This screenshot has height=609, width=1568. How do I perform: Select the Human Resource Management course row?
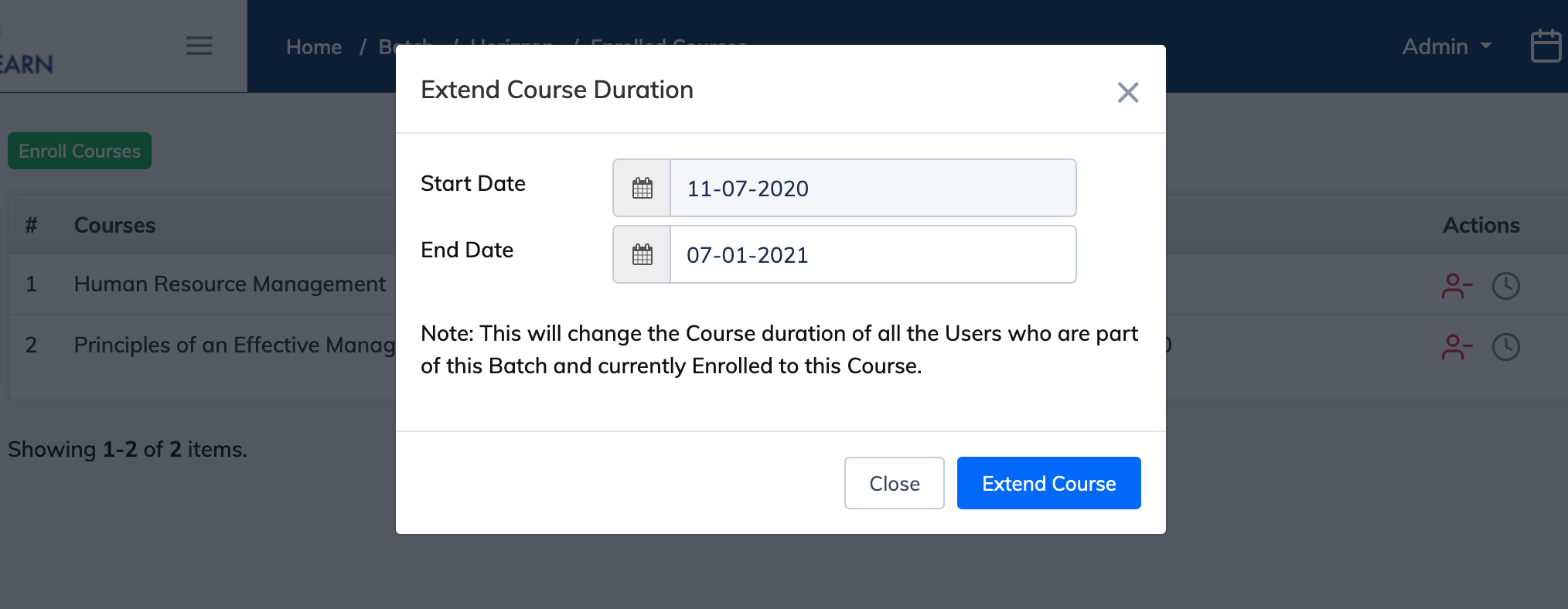[230, 284]
